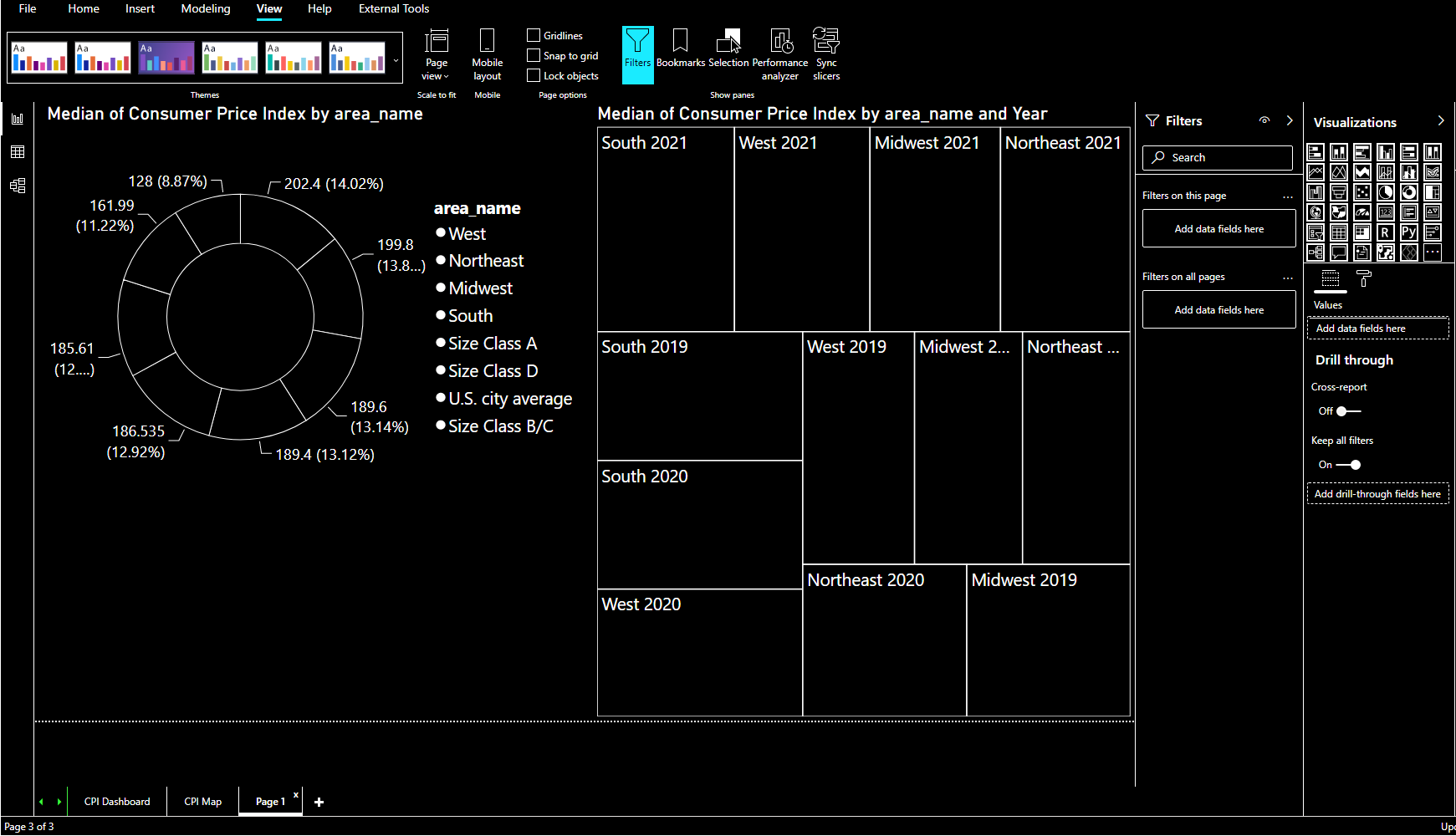Viewport: 1456px width, 836px height.
Task: Select the Slicer visual
Action: click(x=1316, y=232)
